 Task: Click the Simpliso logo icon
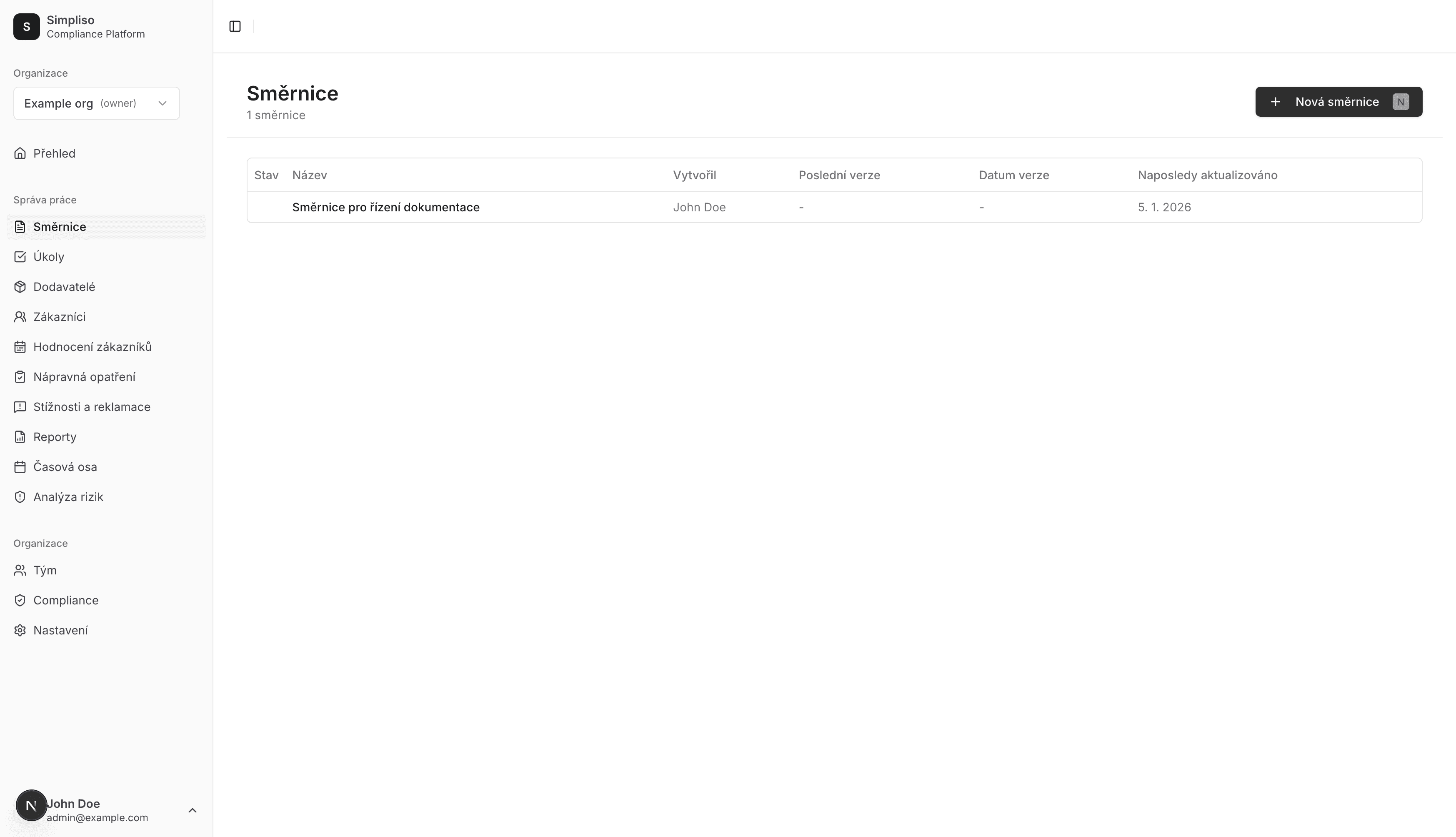(26, 27)
